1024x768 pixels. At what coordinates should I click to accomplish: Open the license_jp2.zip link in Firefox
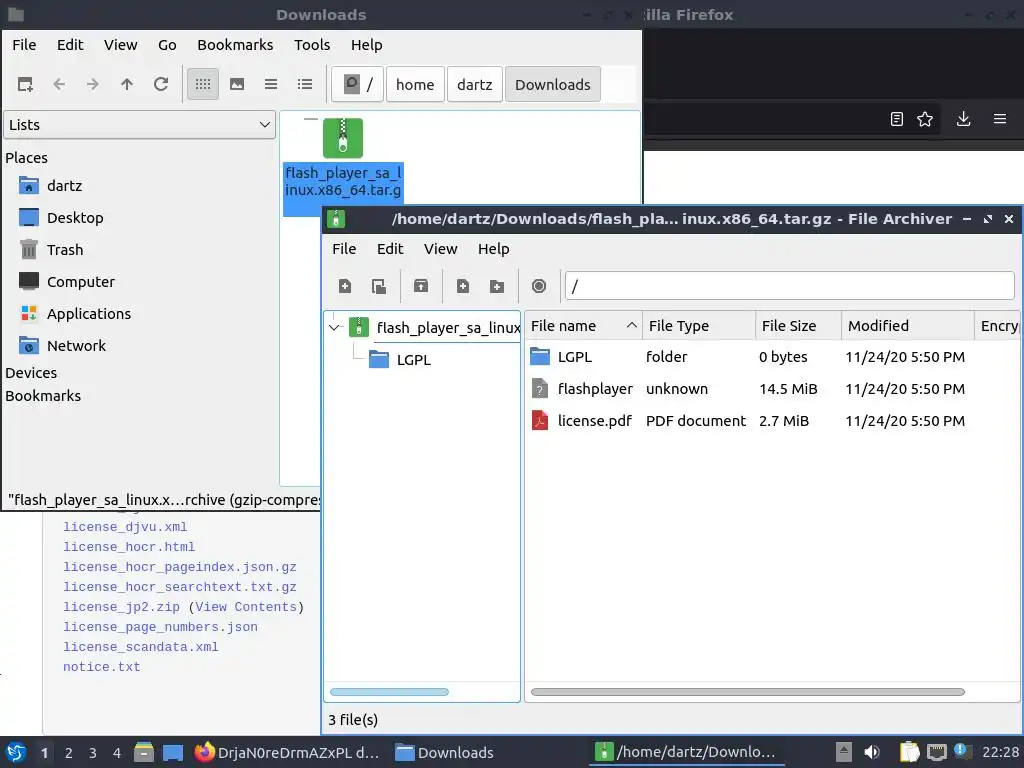(x=121, y=607)
